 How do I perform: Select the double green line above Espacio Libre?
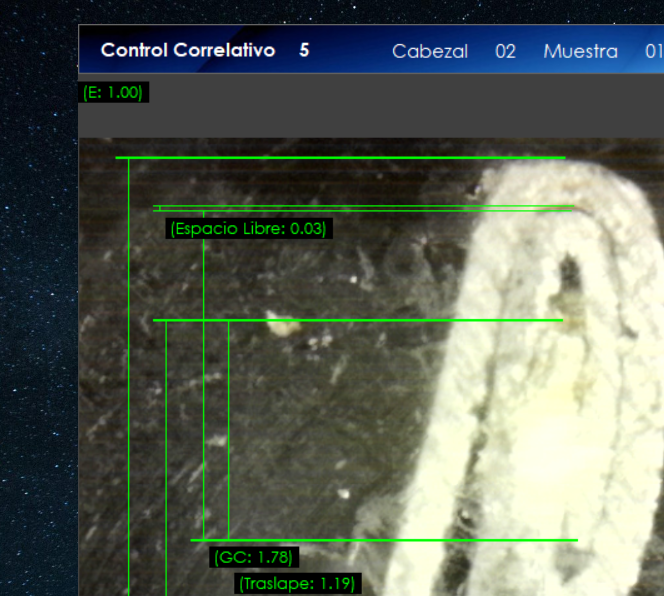(x=360, y=208)
